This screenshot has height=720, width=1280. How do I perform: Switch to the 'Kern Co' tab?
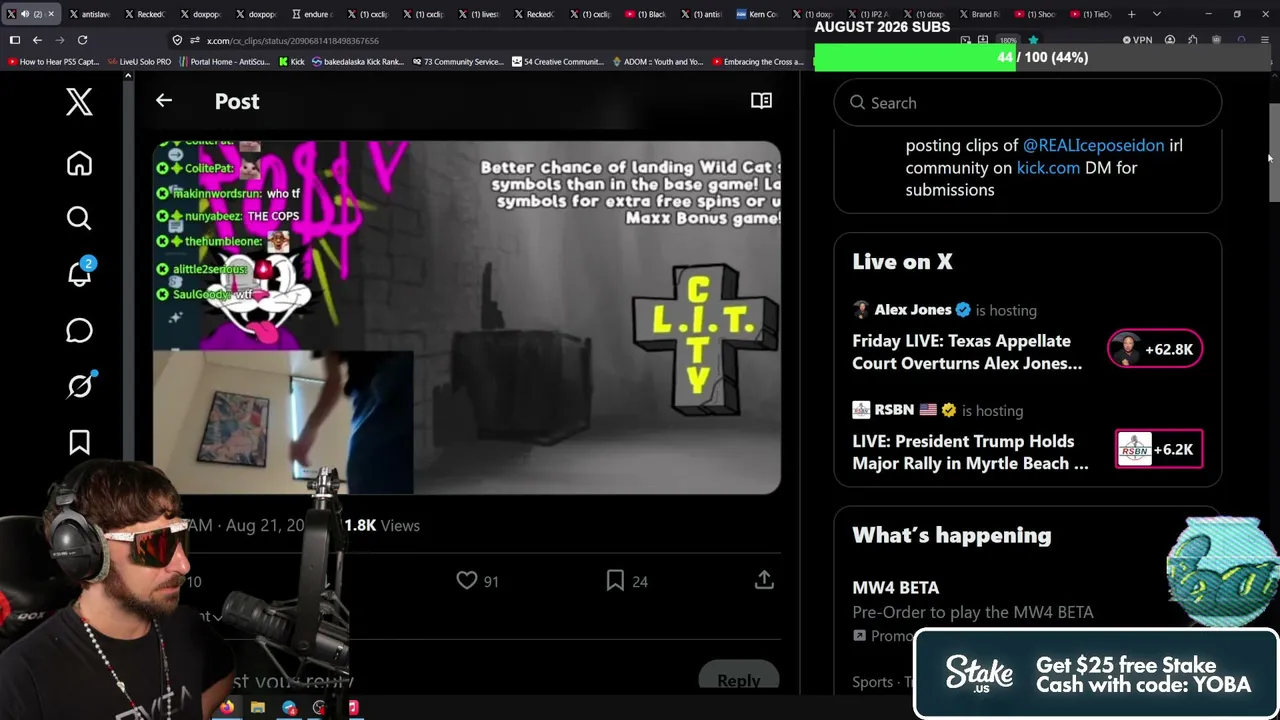(756, 14)
